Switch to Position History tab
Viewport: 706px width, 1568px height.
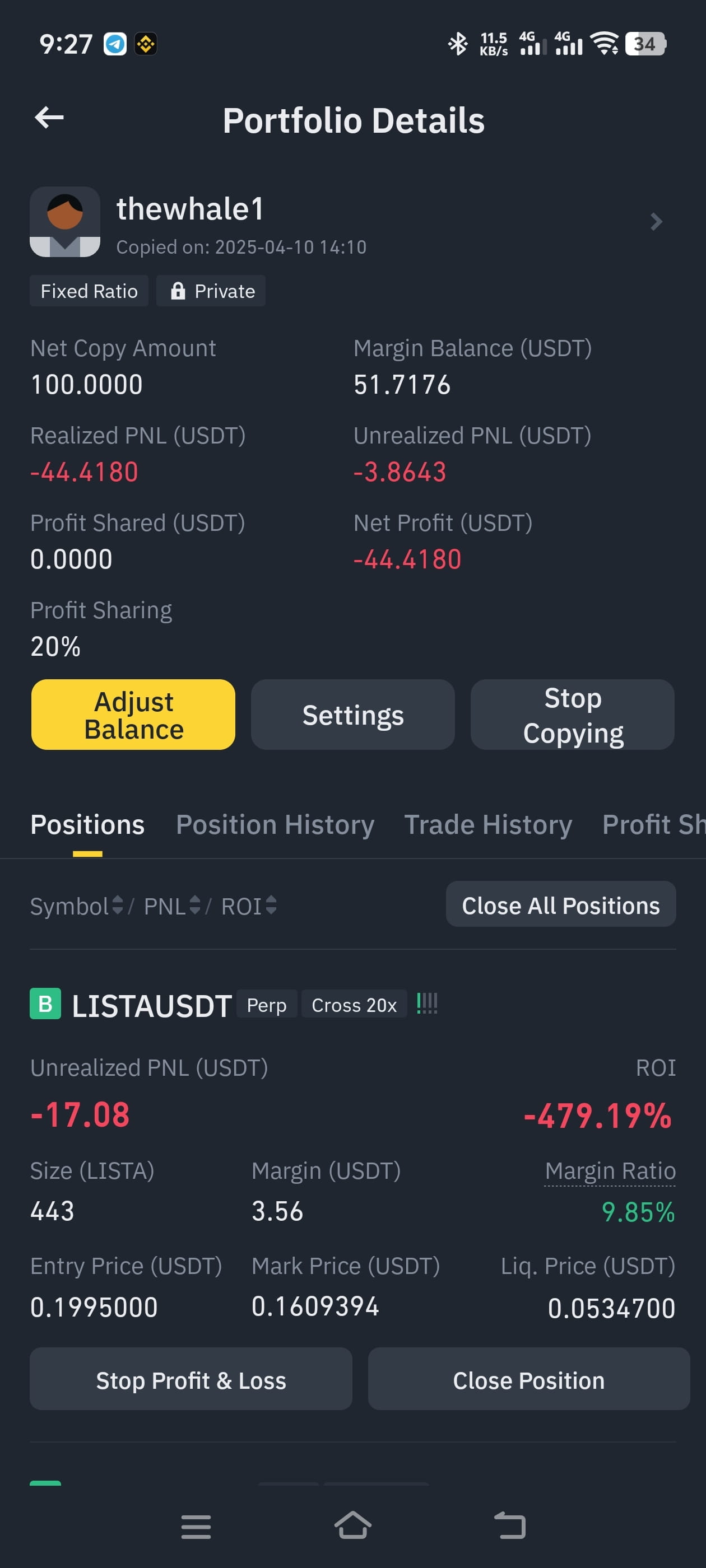click(275, 825)
